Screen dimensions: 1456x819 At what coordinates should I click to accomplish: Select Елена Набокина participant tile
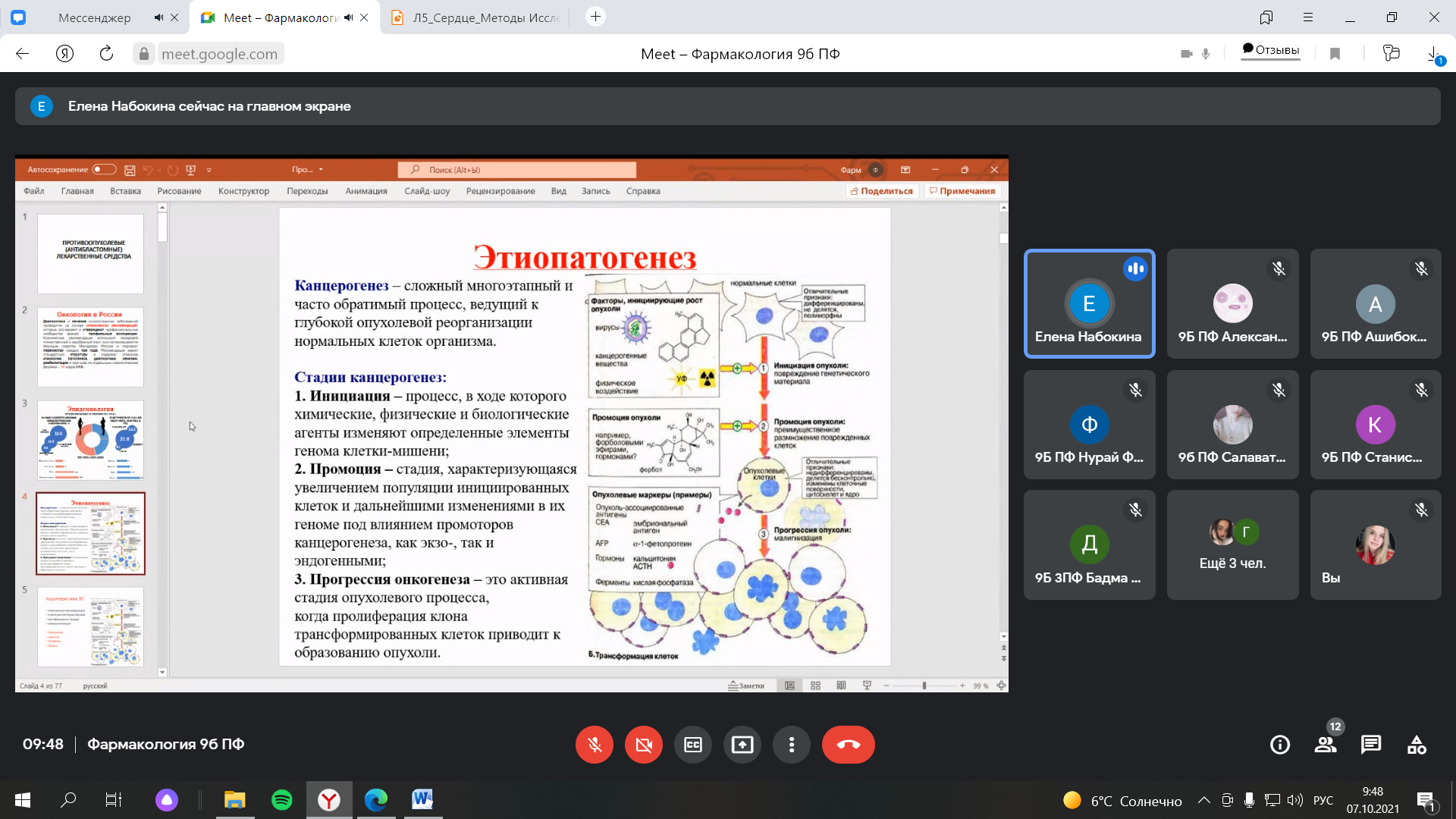pyautogui.click(x=1089, y=303)
